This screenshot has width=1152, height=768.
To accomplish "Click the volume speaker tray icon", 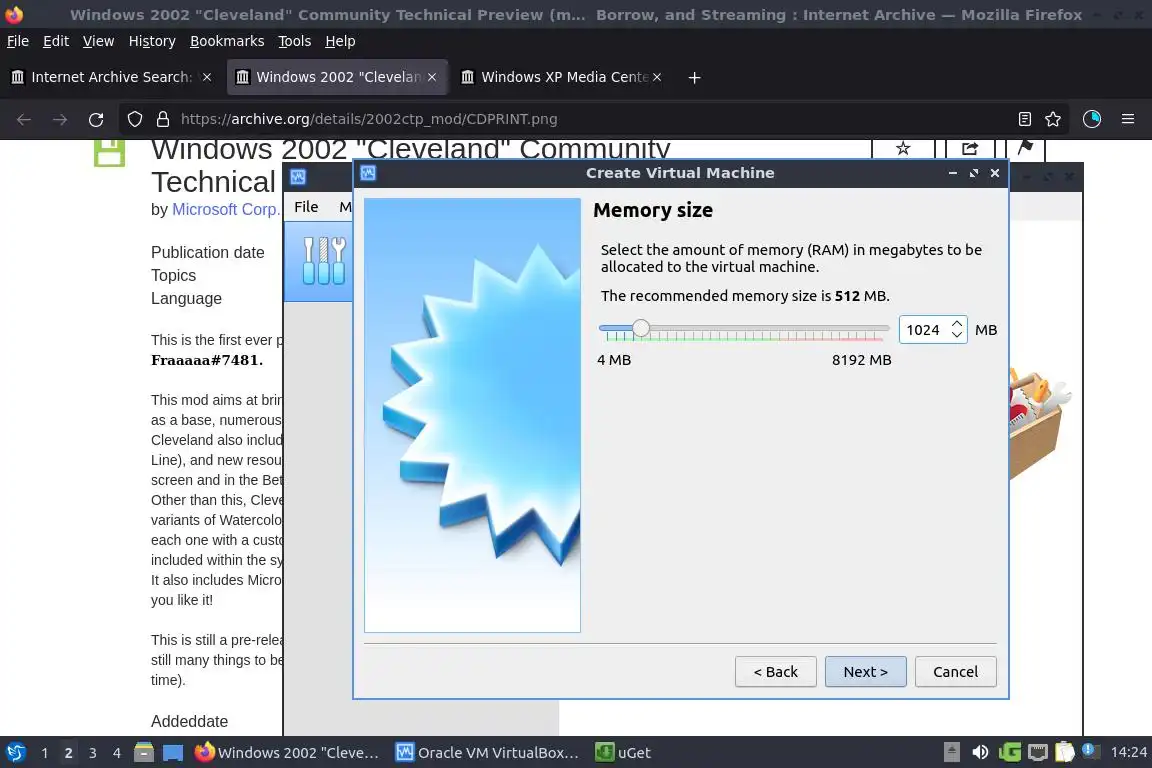I will coord(980,752).
